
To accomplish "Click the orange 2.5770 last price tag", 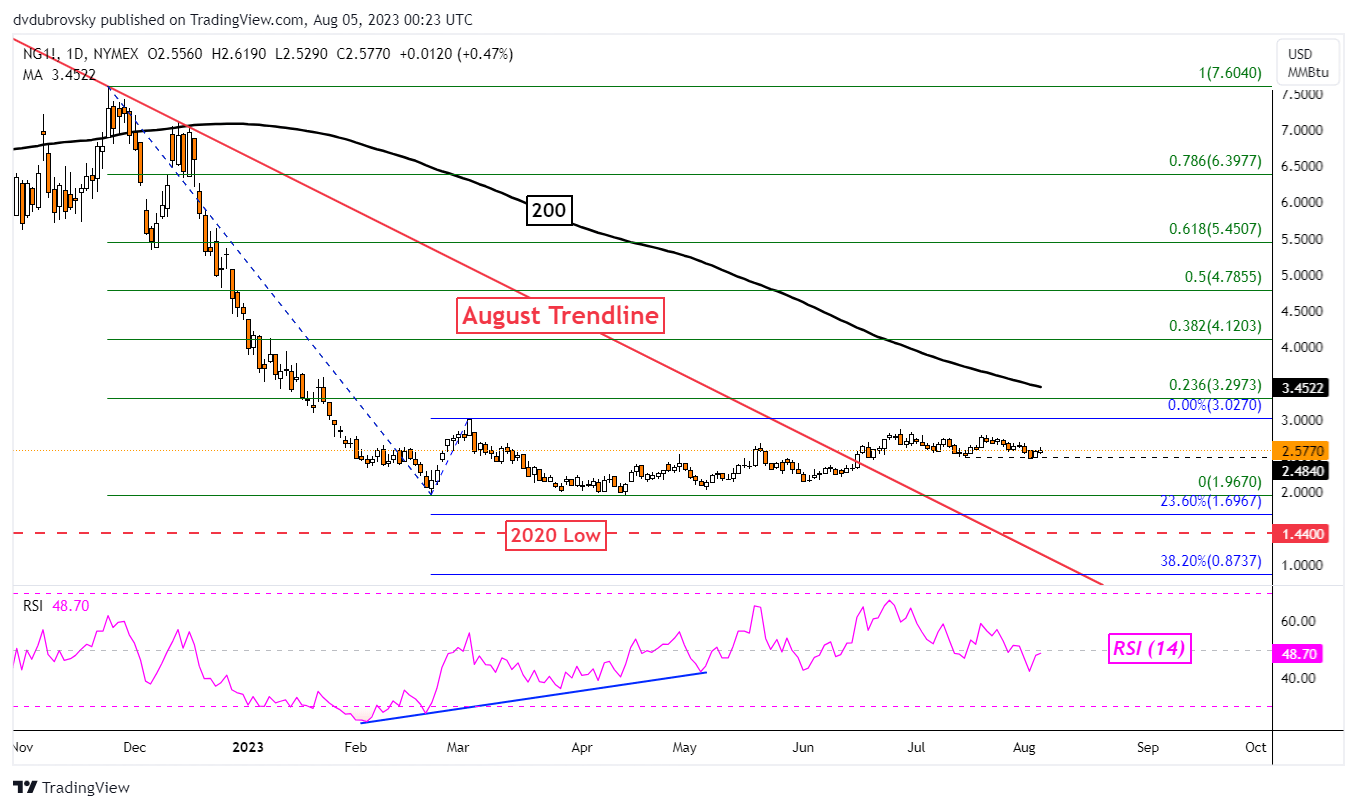I will [1301, 451].
